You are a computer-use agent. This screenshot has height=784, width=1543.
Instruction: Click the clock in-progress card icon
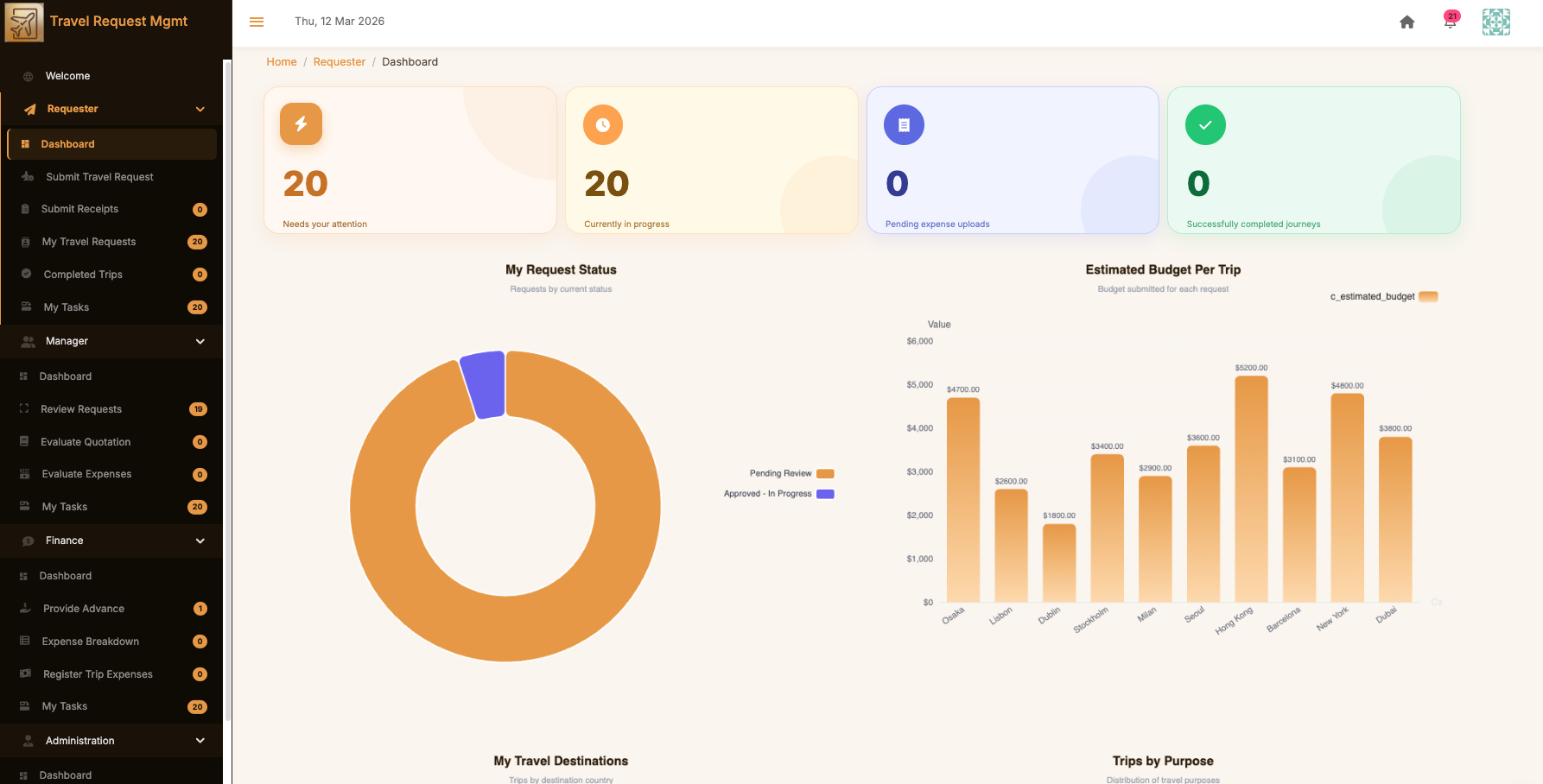coord(603,125)
